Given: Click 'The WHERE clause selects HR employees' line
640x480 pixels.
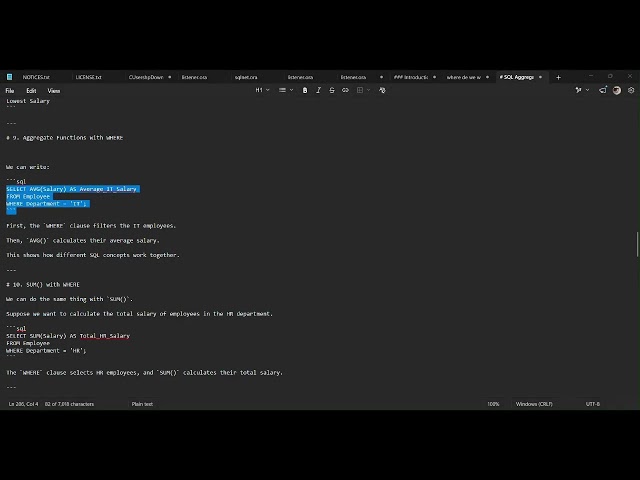Looking at the screenshot, I should click(x=144, y=373).
